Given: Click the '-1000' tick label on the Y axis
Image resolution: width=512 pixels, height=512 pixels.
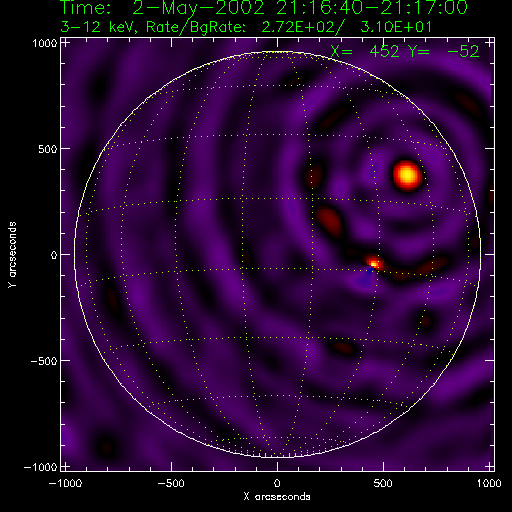Looking at the screenshot, I should pyautogui.click(x=41, y=467).
